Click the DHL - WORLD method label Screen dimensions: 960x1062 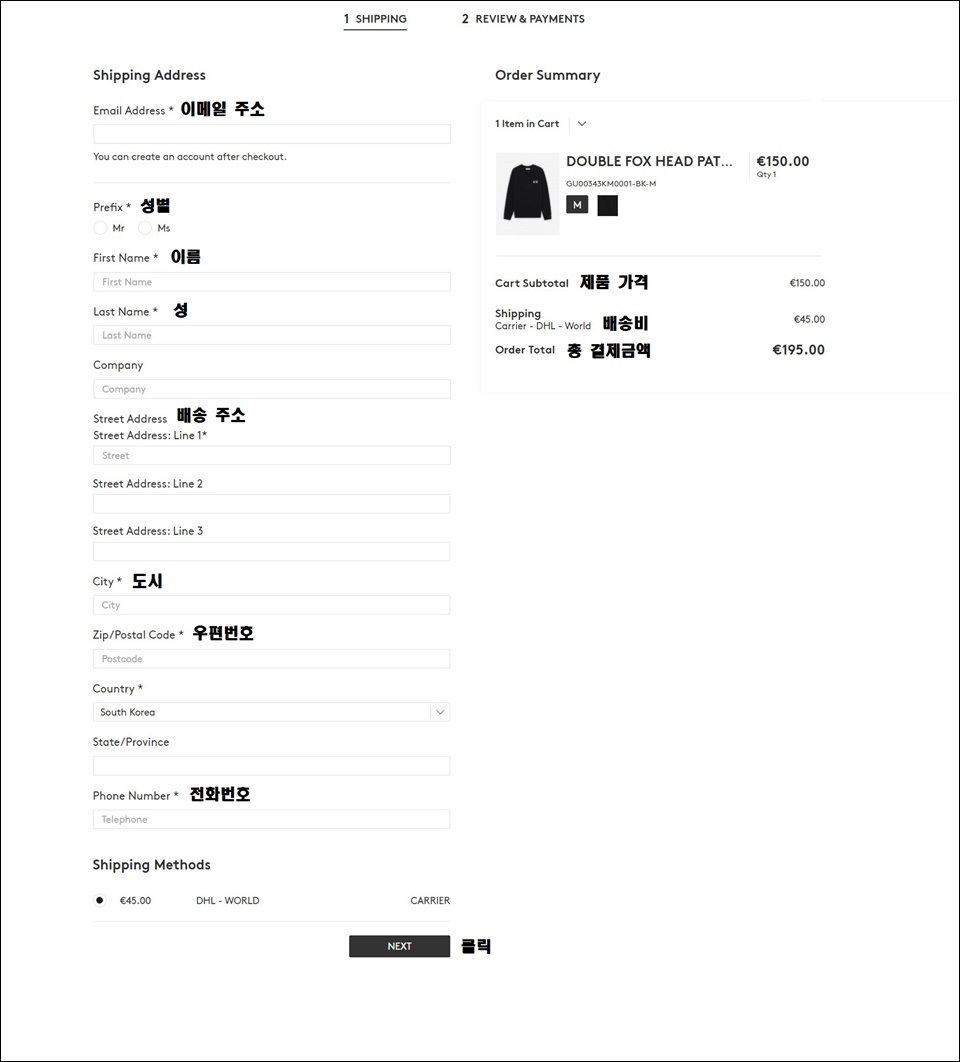coord(228,900)
